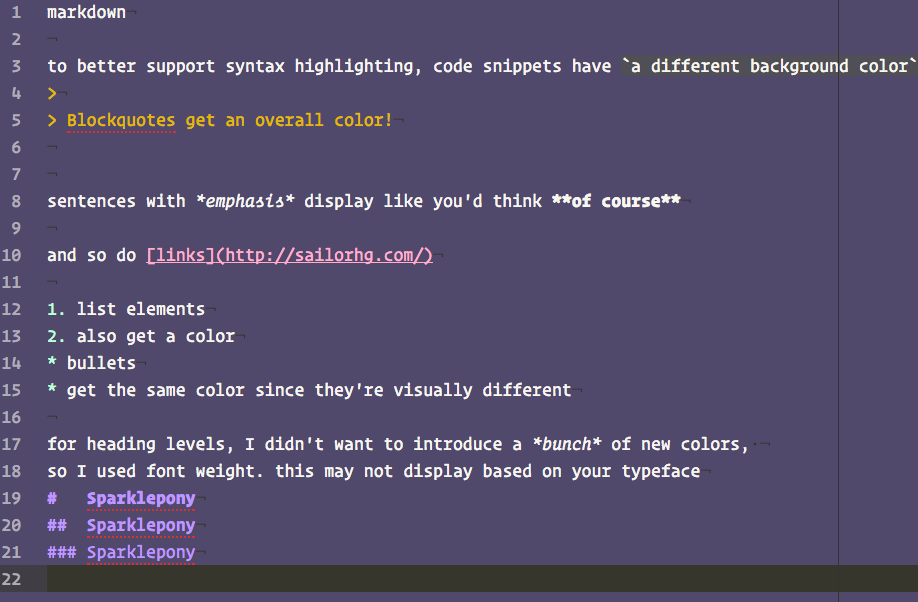
Task: Click the text 'and so do'
Action: tap(92, 255)
